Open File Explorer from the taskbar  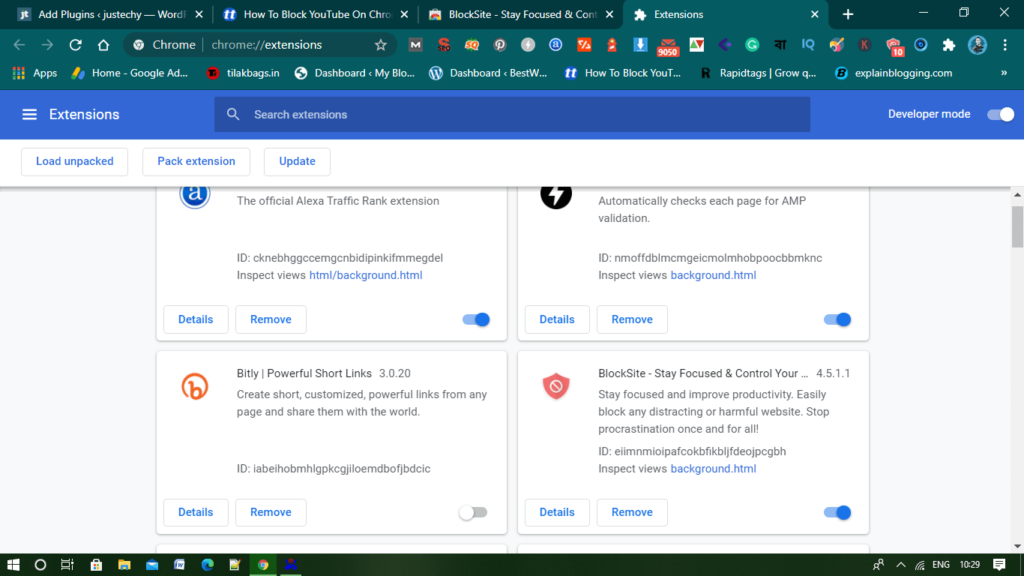click(x=124, y=565)
